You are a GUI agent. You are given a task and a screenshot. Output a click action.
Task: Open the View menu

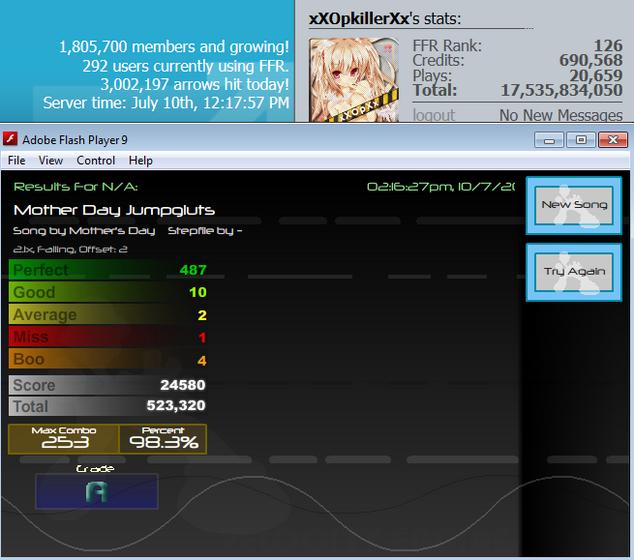click(x=51, y=161)
